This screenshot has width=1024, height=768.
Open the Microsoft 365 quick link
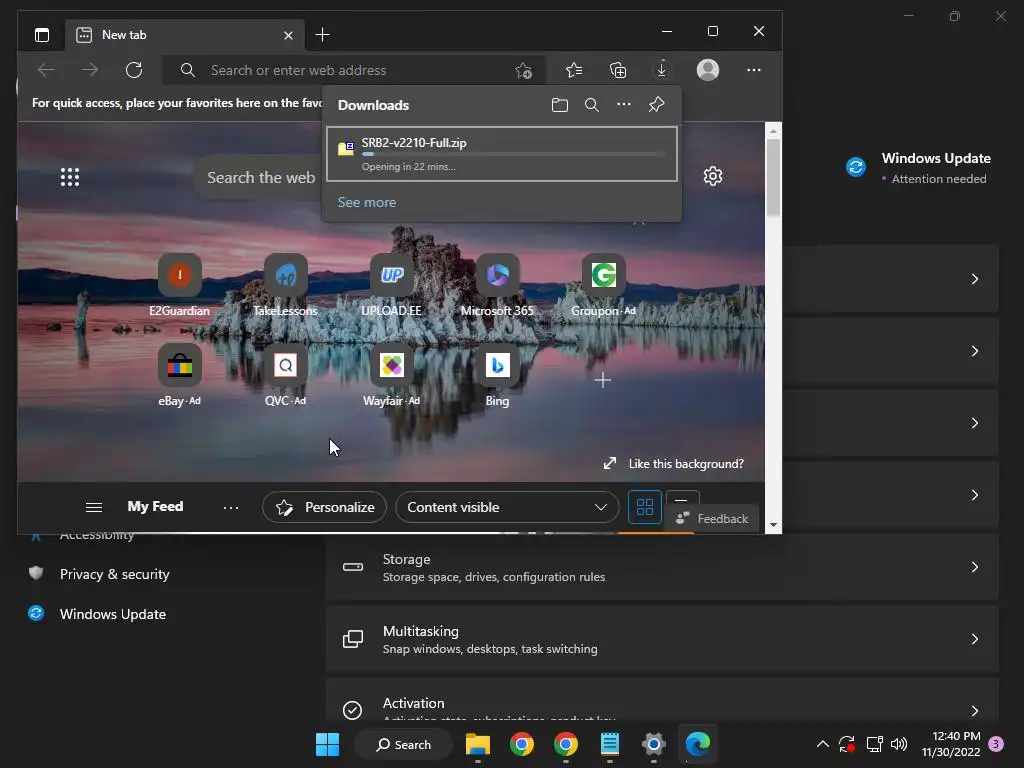tap(498, 285)
